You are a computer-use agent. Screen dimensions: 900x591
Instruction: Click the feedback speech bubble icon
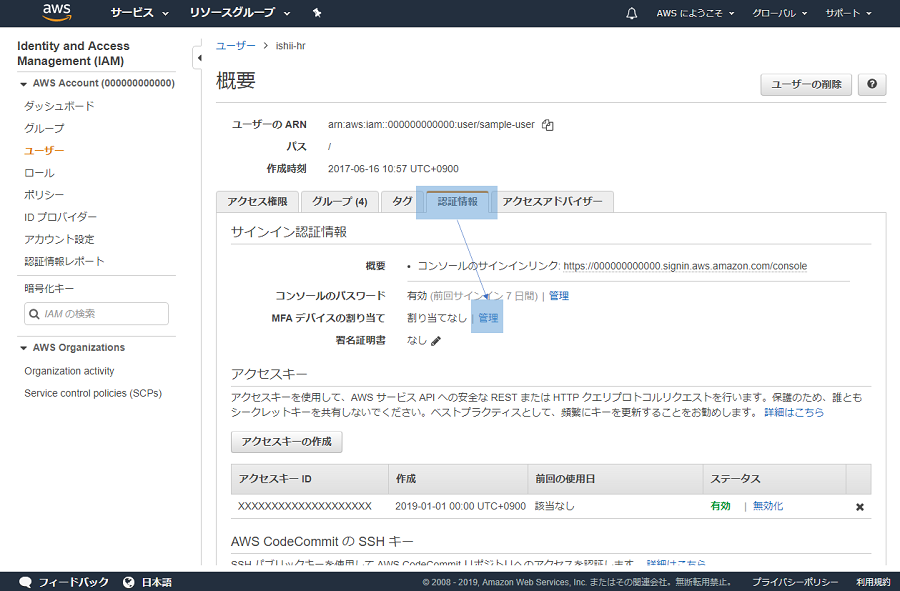(25, 582)
